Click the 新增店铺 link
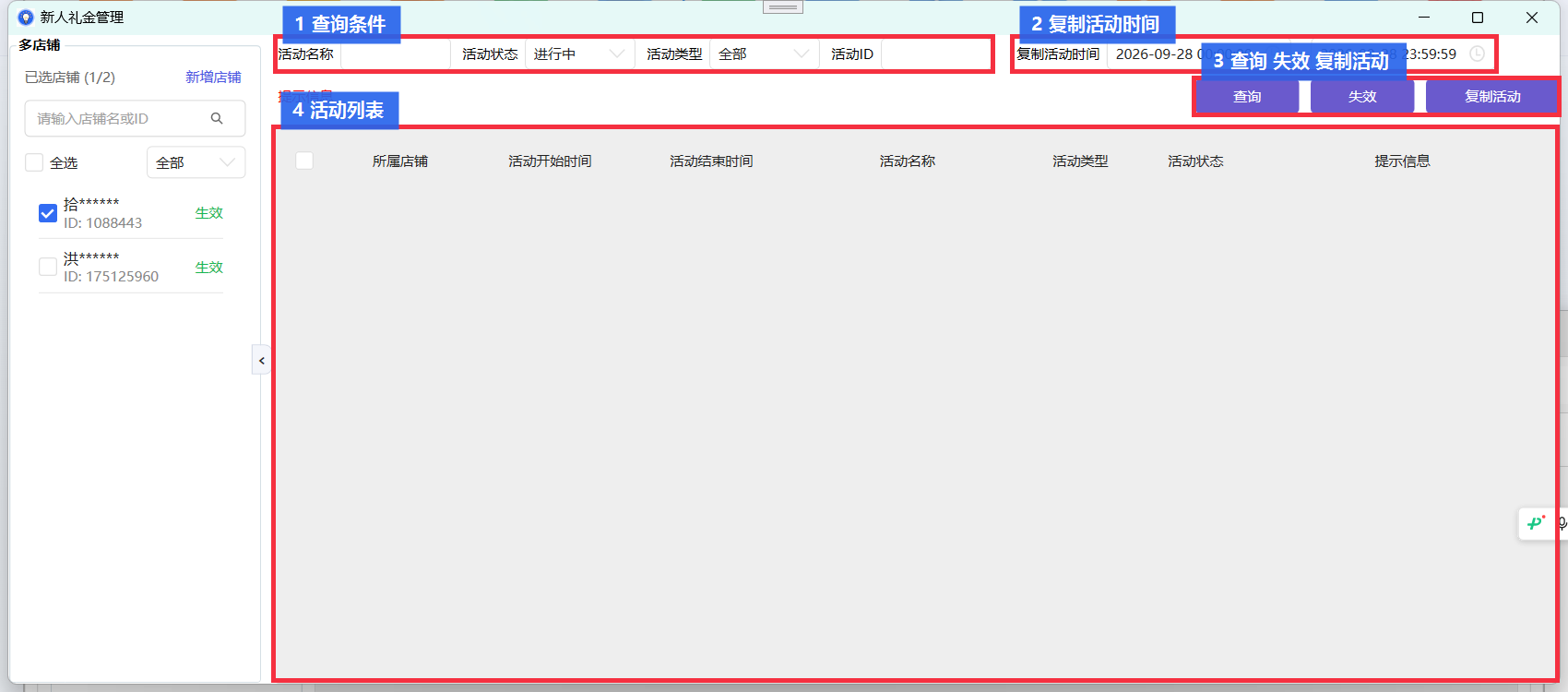 click(x=213, y=77)
